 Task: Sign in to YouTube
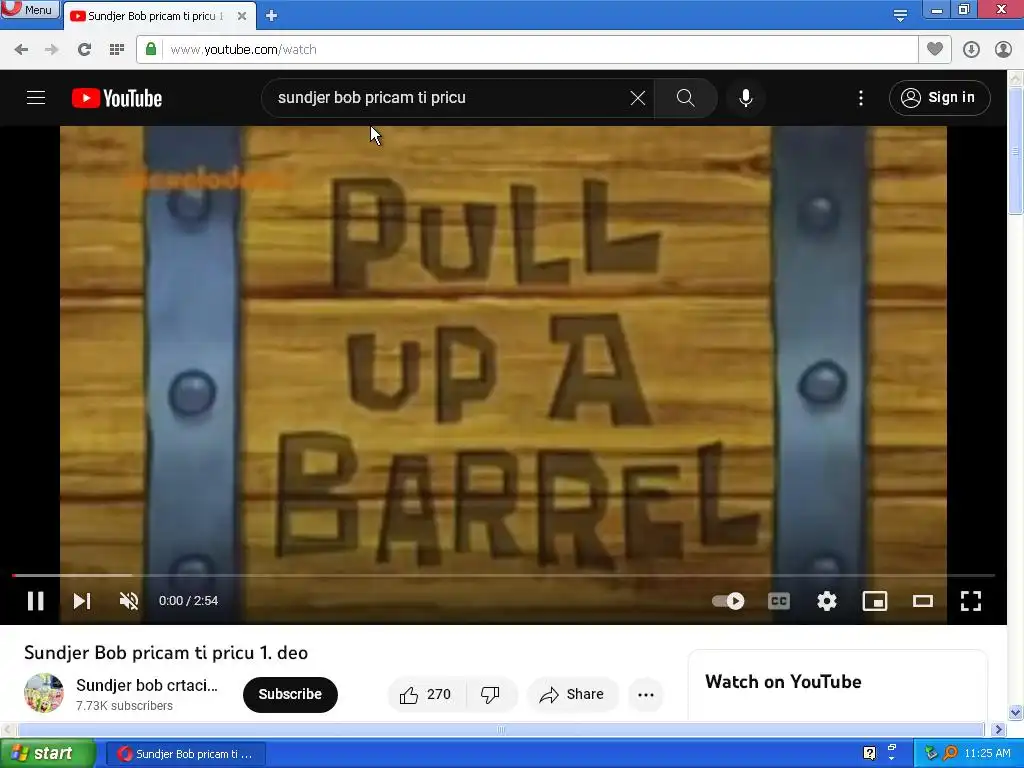[939, 97]
